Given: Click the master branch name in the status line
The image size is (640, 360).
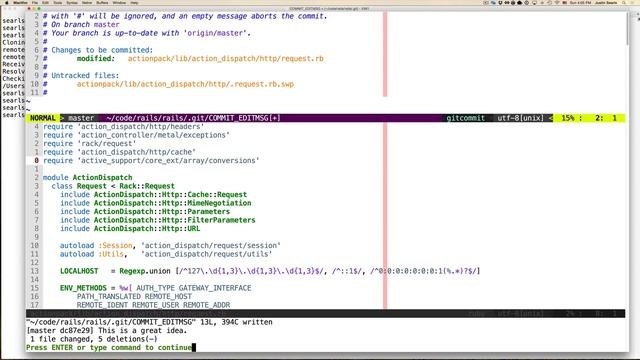Looking at the screenshot, I should tap(81, 118).
